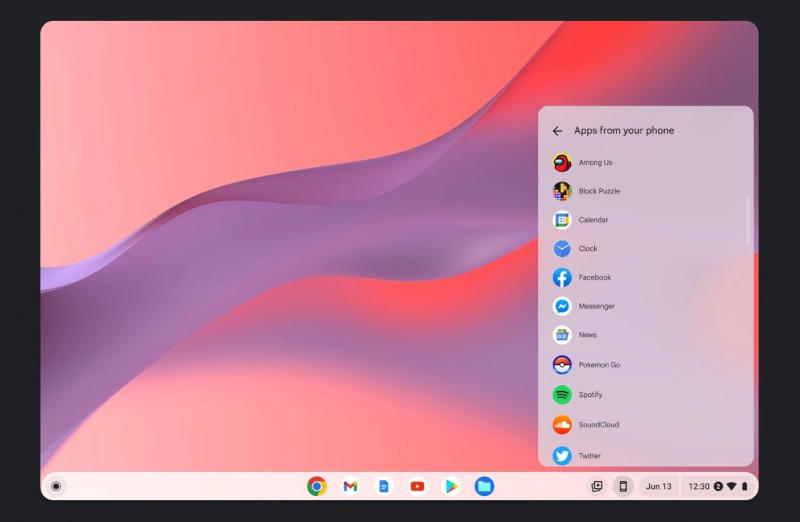The width and height of the screenshot is (800, 522).
Task: Click the apps list scrollbar
Action: 748,222
